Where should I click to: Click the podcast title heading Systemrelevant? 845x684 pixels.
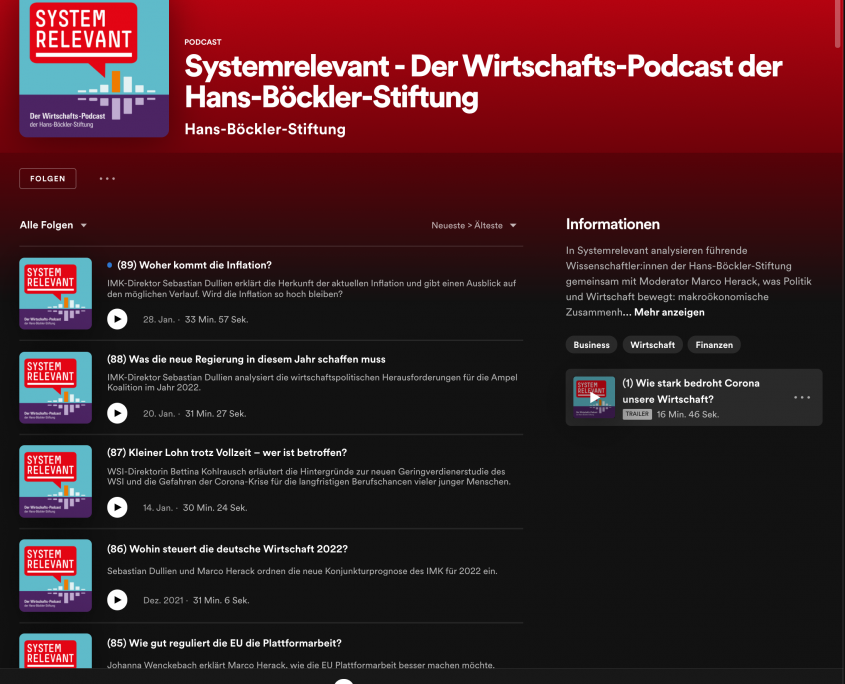[x=483, y=81]
